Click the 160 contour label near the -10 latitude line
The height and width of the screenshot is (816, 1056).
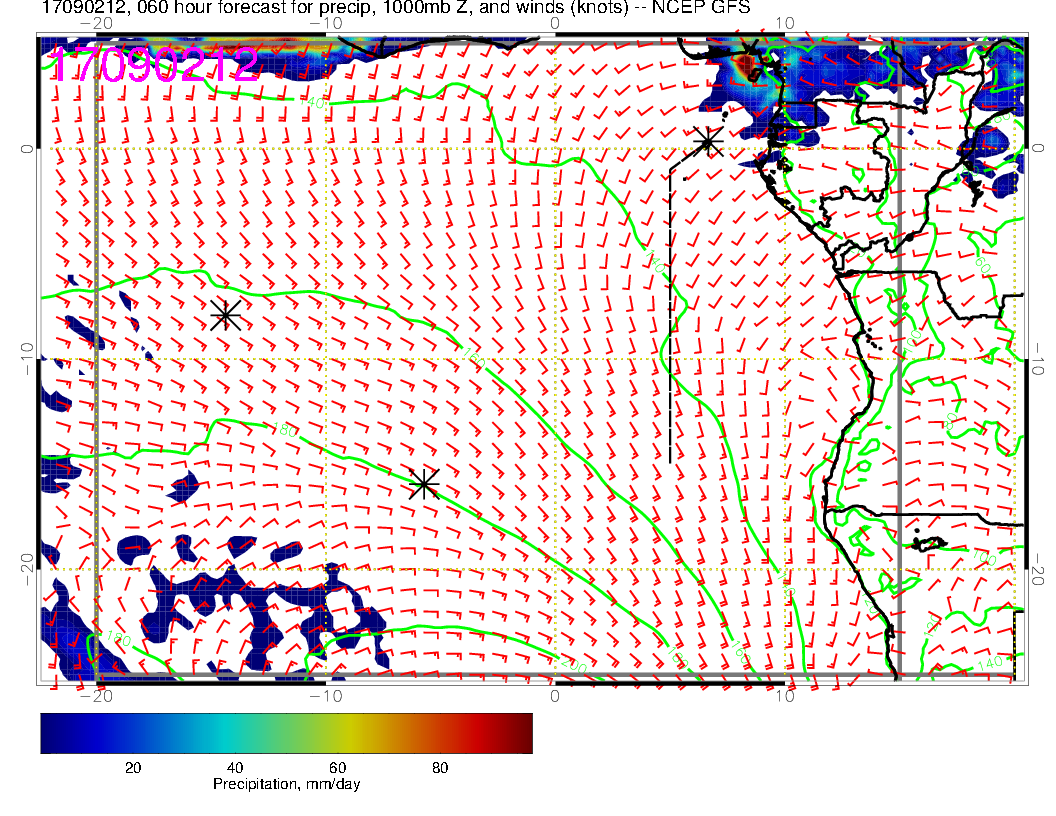click(x=473, y=359)
